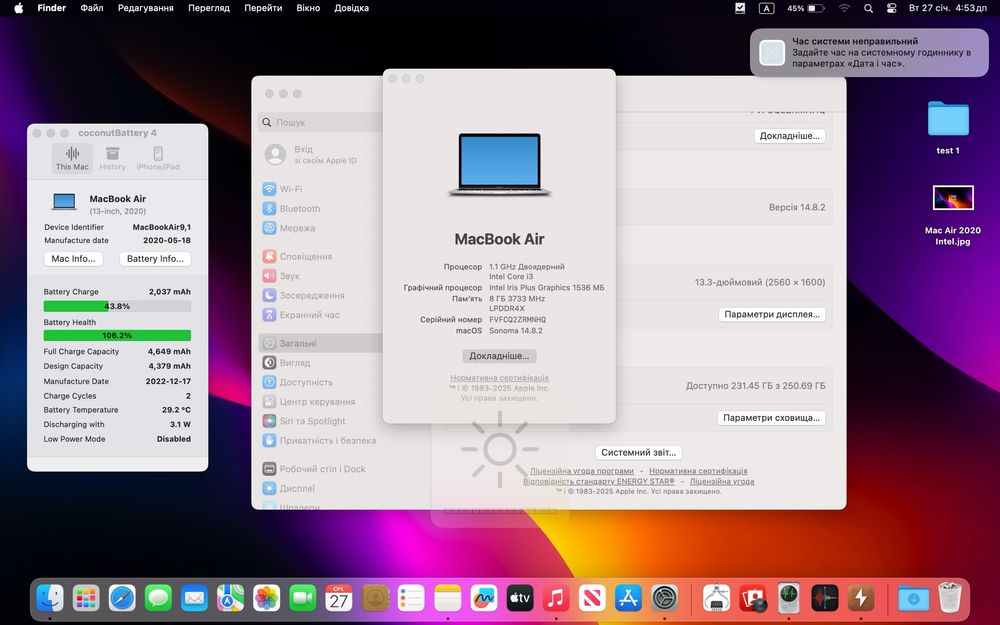Open Нормативна сертифікація link in Settings pane
Image resolution: width=1000 pixels, height=625 pixels.
click(698, 471)
